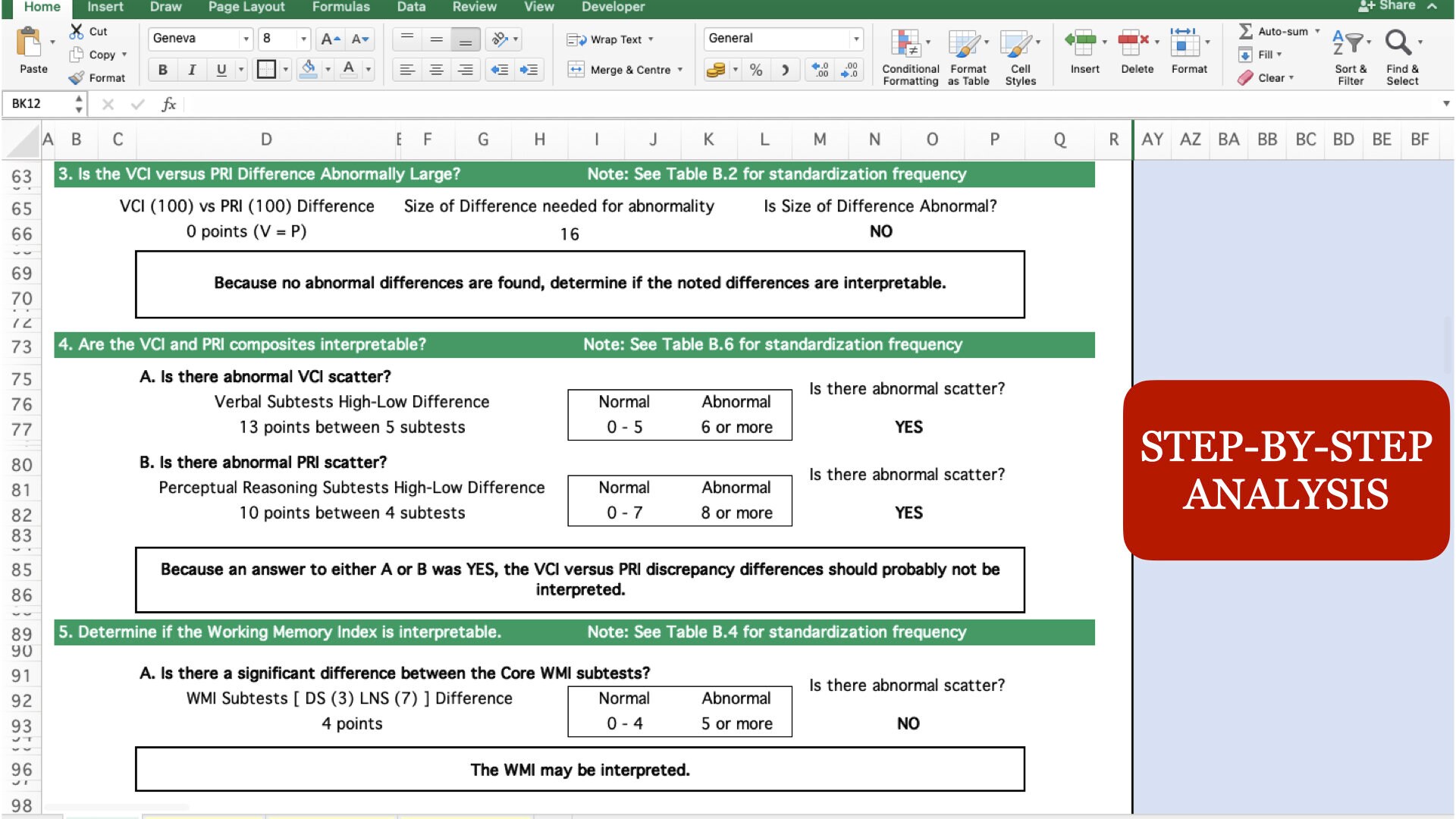Toggle bold formatting

[x=162, y=70]
